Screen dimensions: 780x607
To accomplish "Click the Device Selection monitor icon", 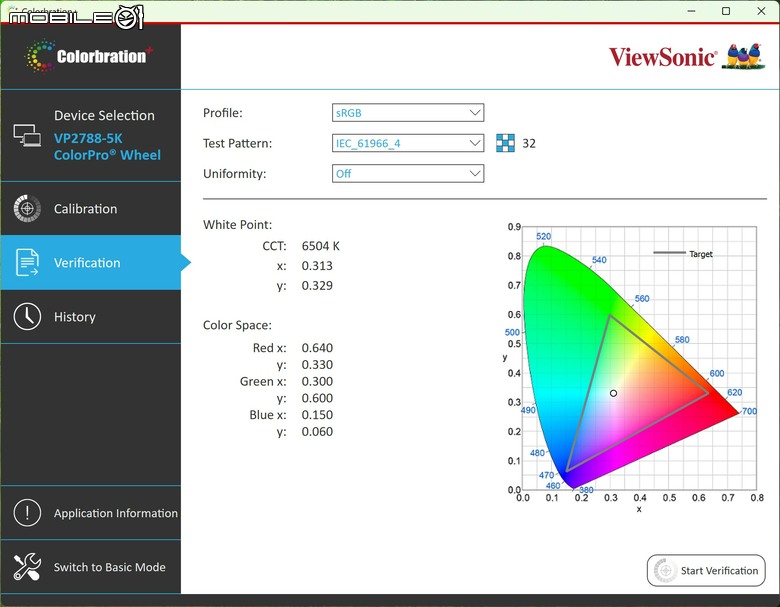I will tap(27, 135).
